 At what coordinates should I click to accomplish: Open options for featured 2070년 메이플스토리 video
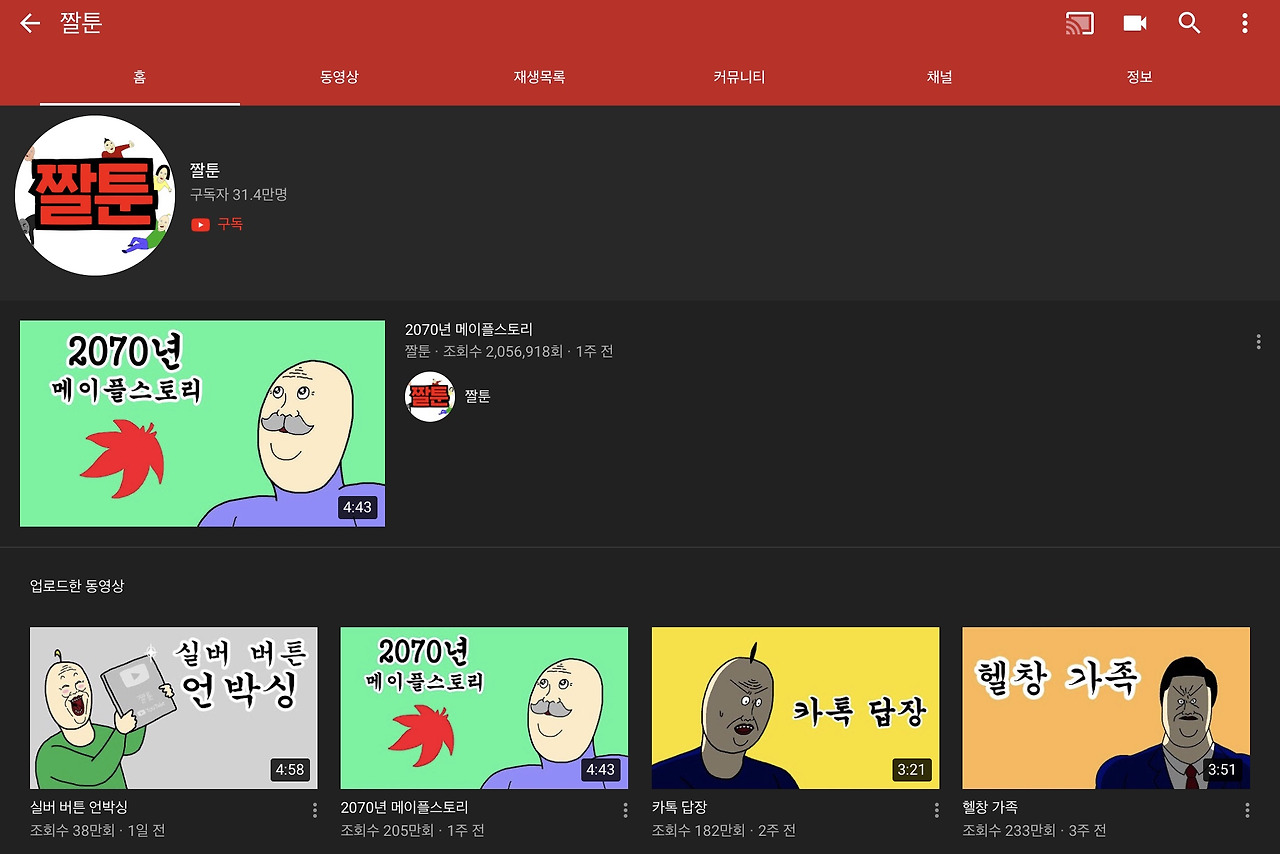pyautogui.click(x=1258, y=342)
